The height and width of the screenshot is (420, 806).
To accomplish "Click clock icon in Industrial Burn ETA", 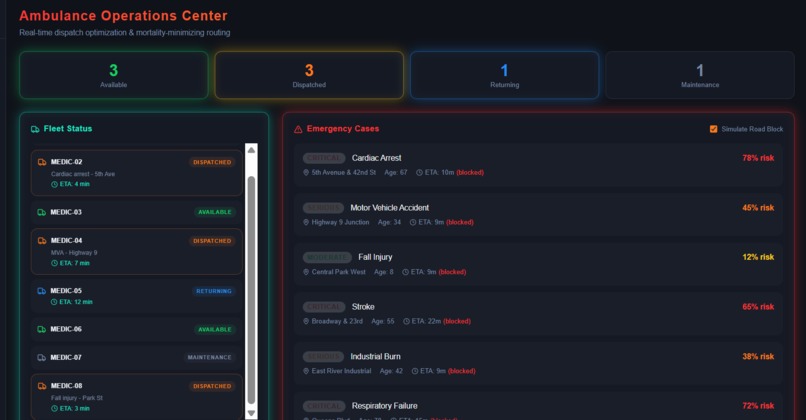I will [415, 371].
